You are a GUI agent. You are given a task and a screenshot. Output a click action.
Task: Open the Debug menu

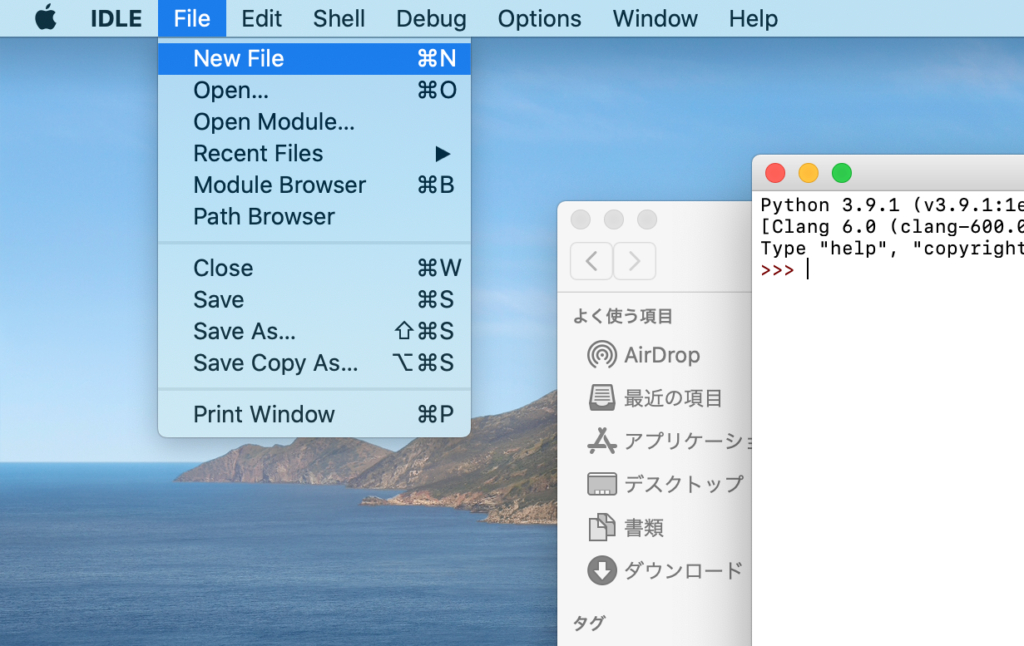coord(431,18)
